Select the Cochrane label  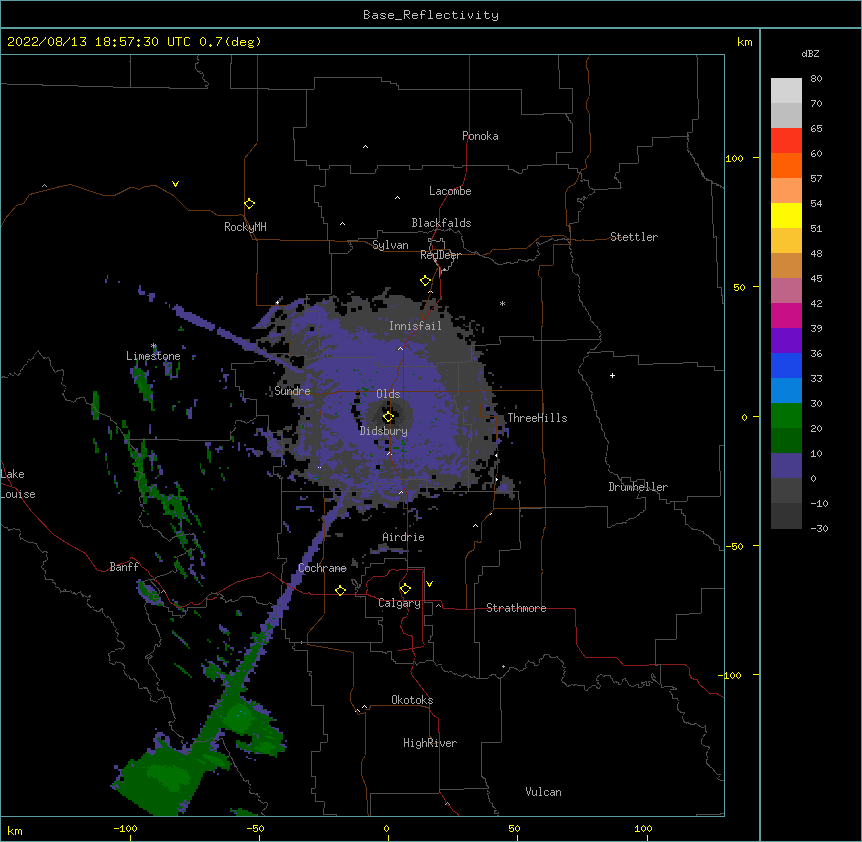pos(322,568)
